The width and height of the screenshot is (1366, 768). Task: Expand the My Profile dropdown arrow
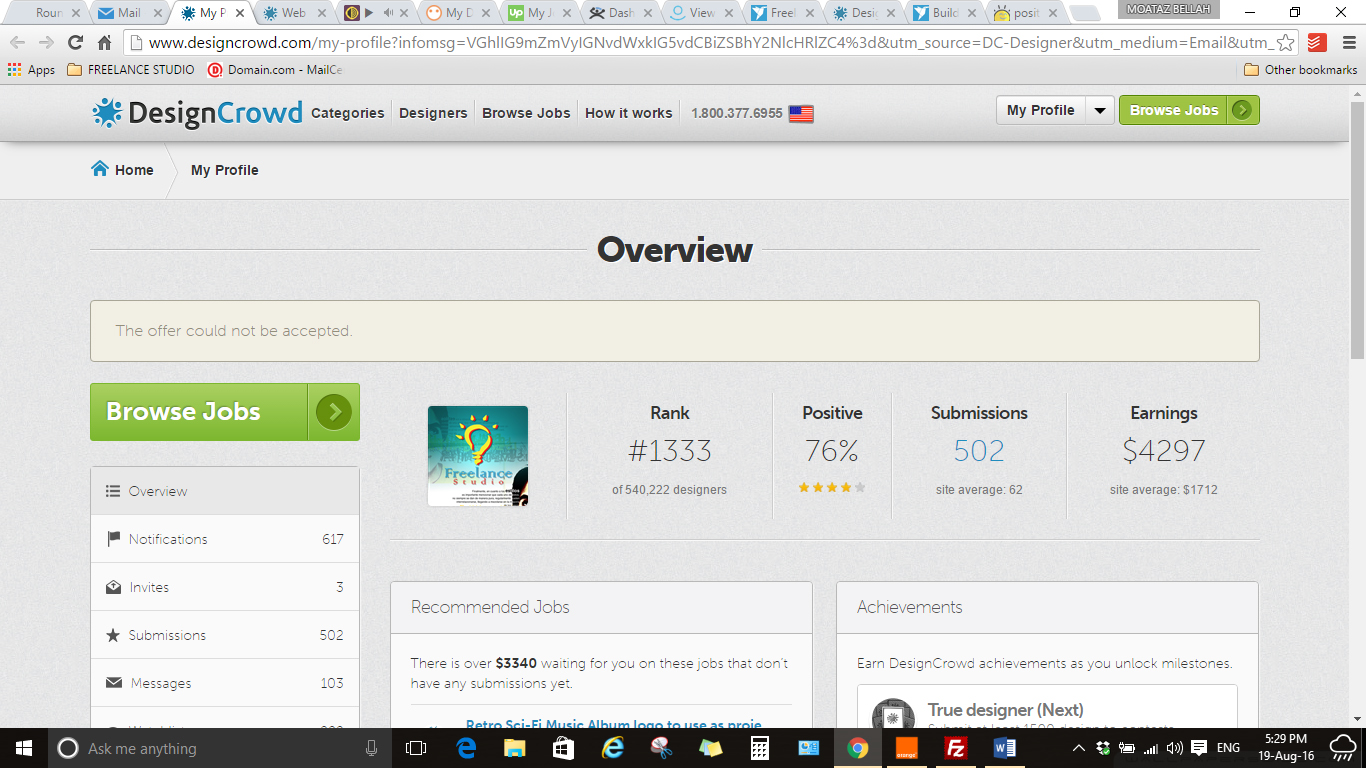pos(1099,111)
